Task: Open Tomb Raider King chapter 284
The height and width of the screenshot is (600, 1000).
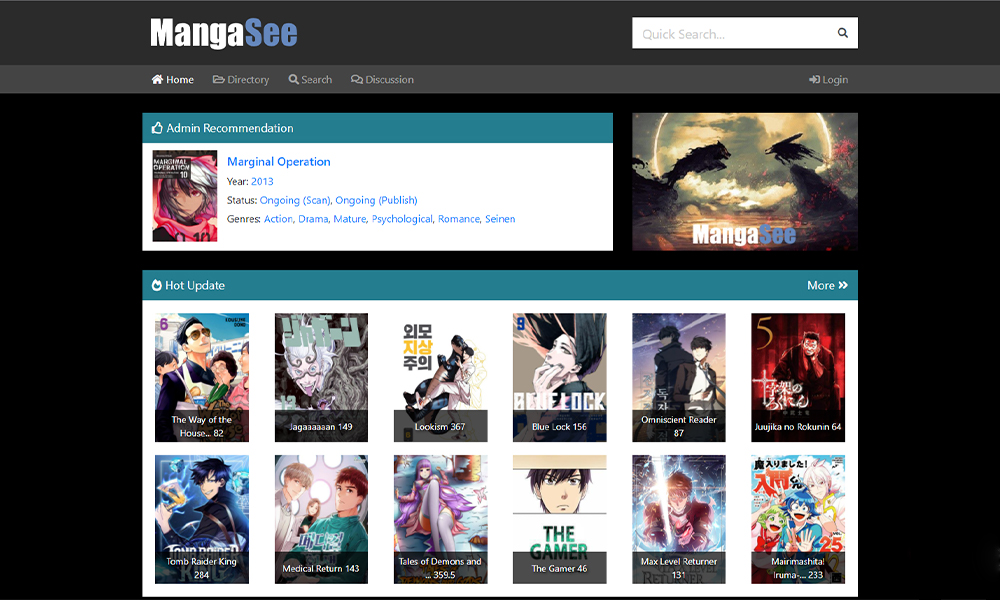Action: point(202,519)
